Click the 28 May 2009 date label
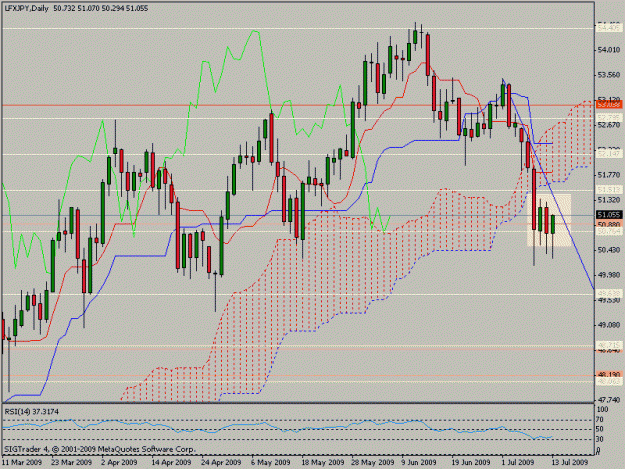The width and height of the screenshot is (625, 469). 372,462
